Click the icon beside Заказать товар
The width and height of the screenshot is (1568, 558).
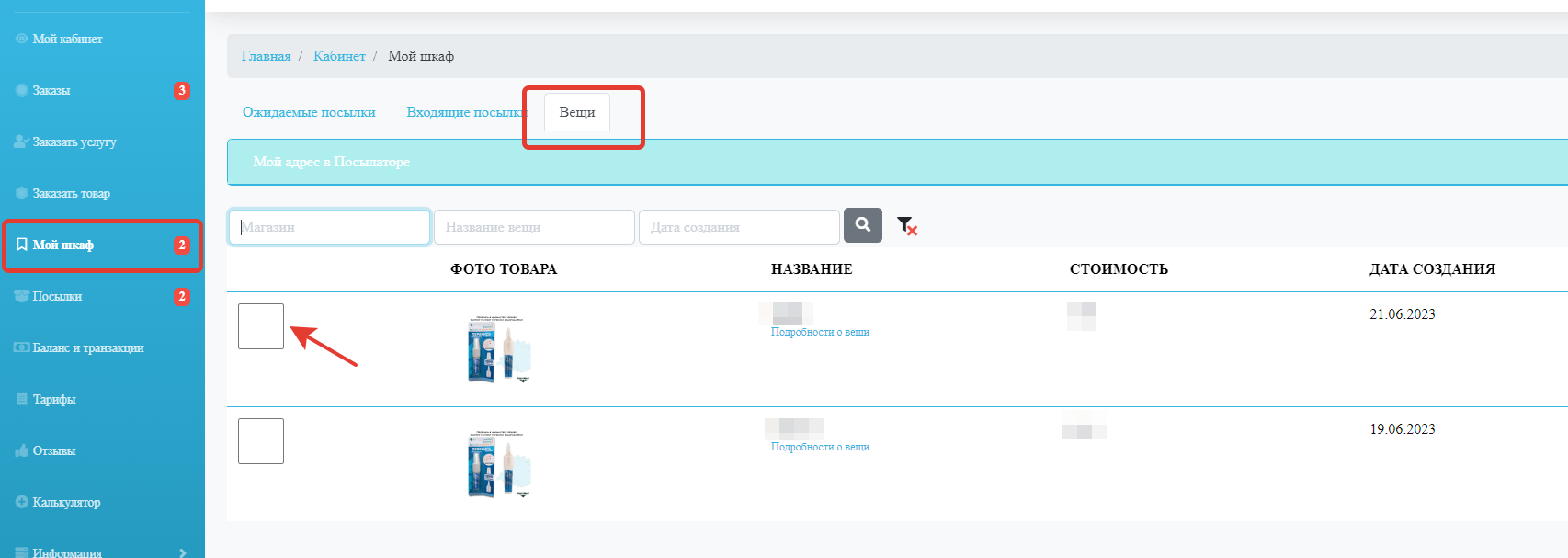tap(22, 193)
